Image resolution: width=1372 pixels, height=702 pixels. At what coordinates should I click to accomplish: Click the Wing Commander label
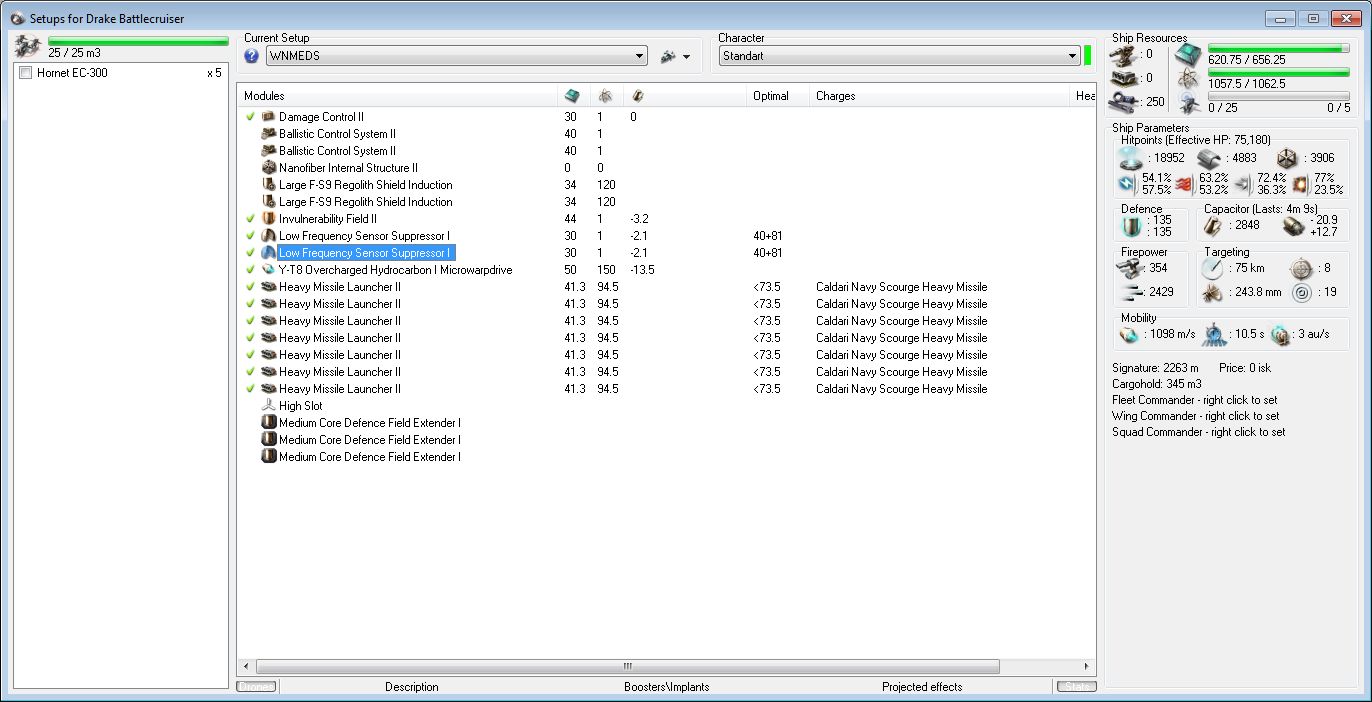click(1195, 416)
